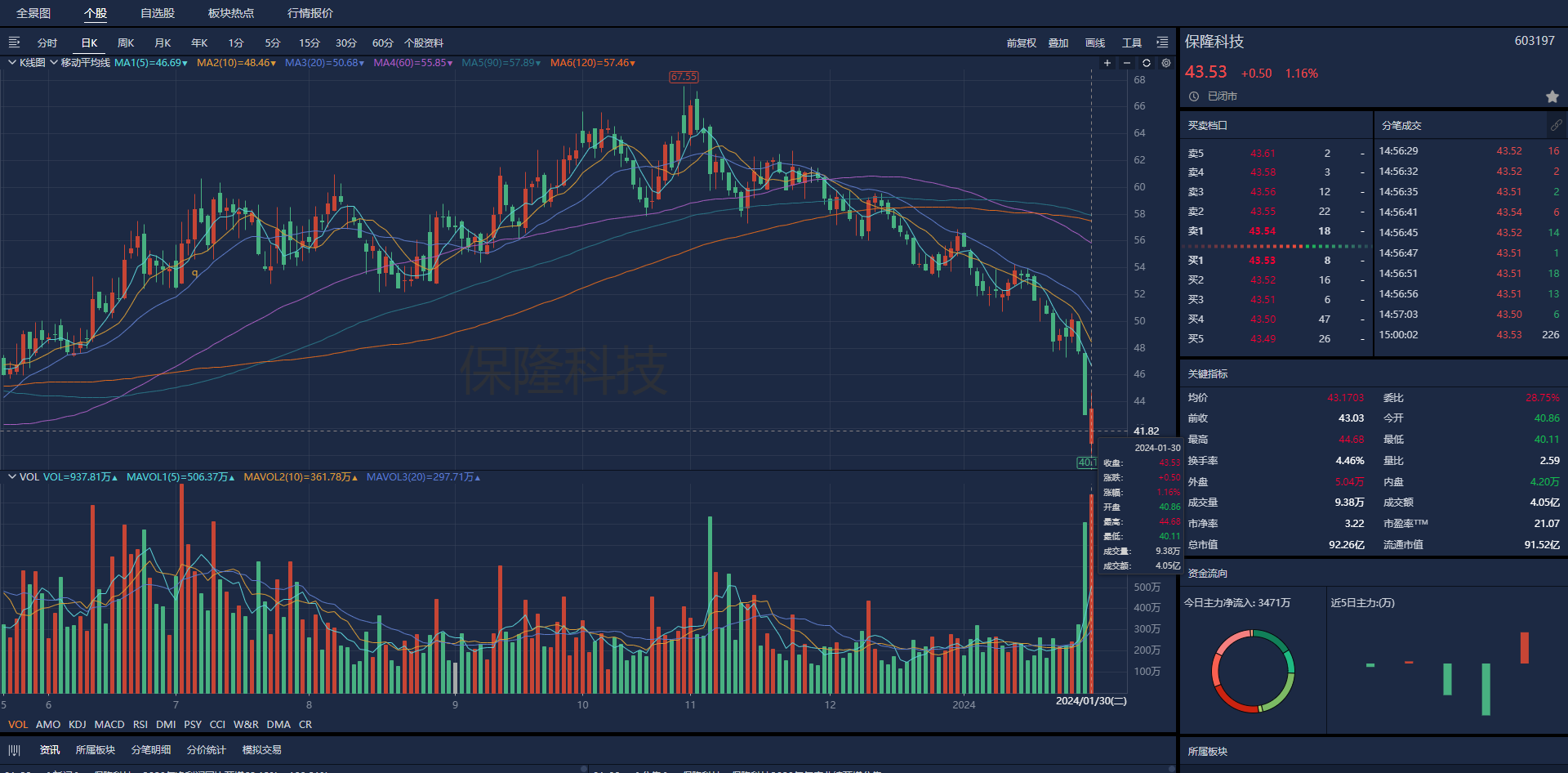The height and width of the screenshot is (773, 1568).
Task: Open the 板块热点 top menu
Action: click(231, 13)
